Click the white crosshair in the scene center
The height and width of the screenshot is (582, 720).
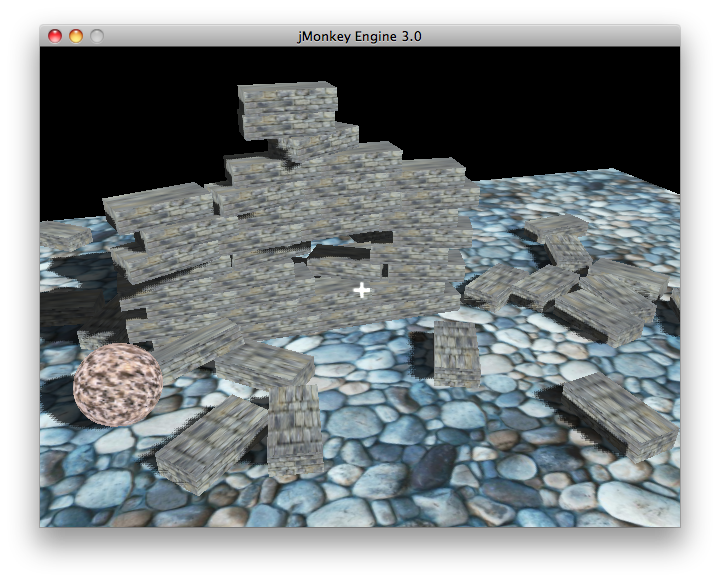tap(361, 290)
